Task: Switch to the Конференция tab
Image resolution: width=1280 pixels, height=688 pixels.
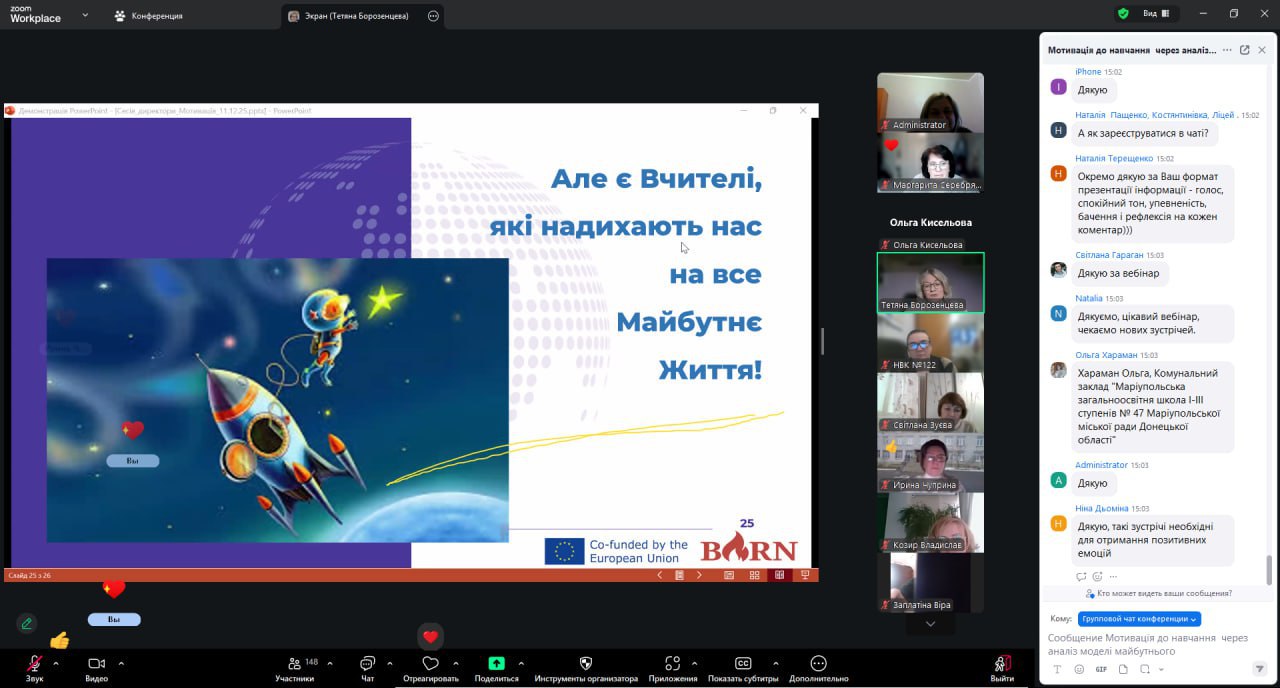Action: [x=148, y=16]
